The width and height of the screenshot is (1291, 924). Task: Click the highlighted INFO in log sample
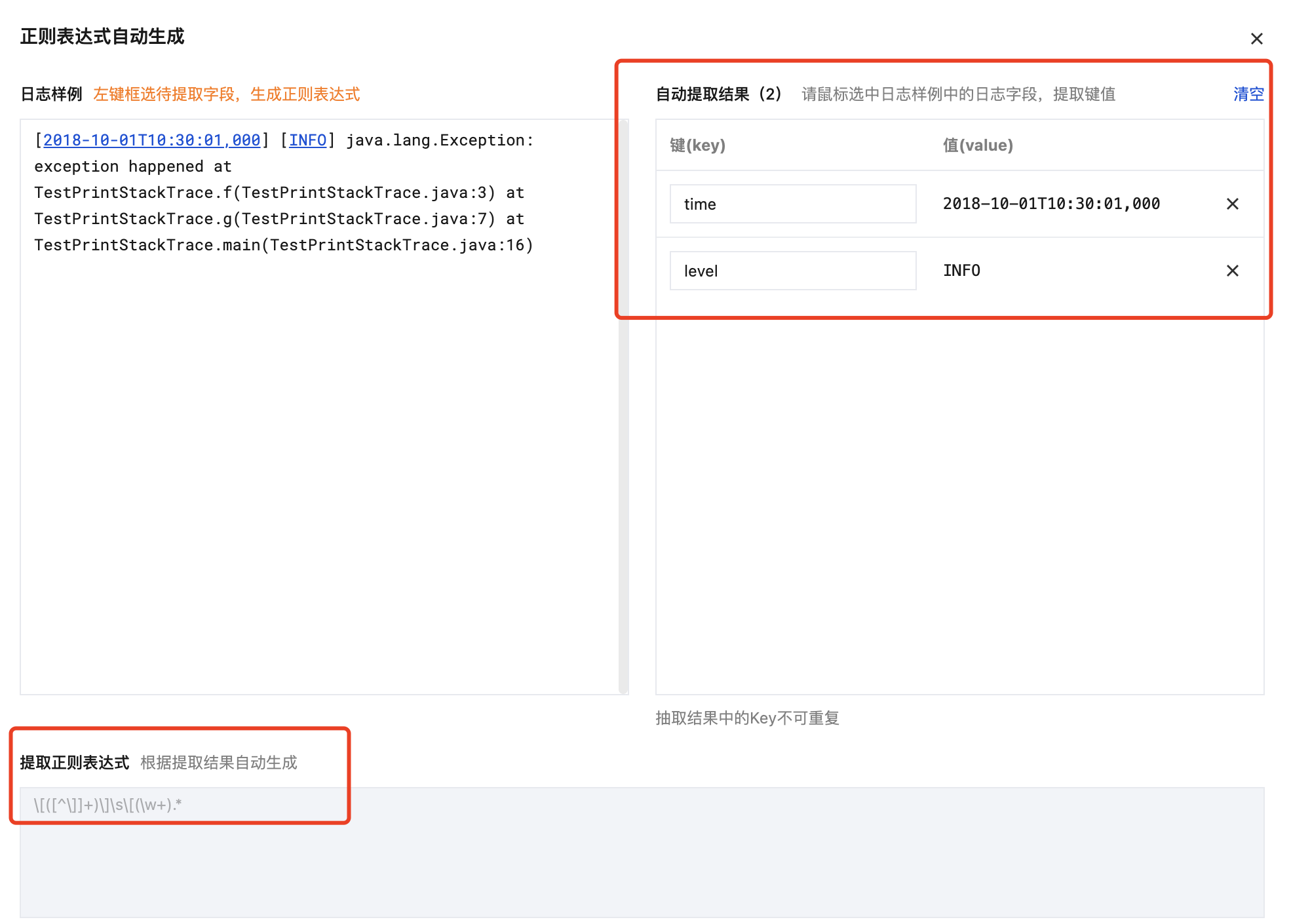pyautogui.click(x=307, y=140)
